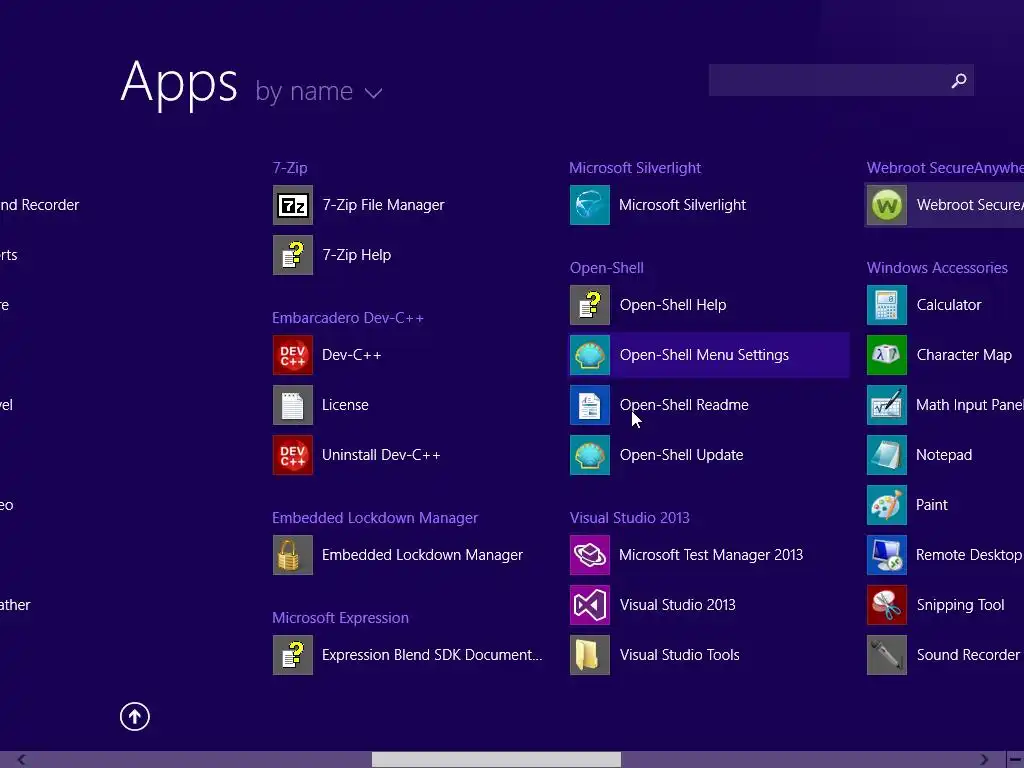Expand the 'by name' sort dropdown

tap(319, 91)
